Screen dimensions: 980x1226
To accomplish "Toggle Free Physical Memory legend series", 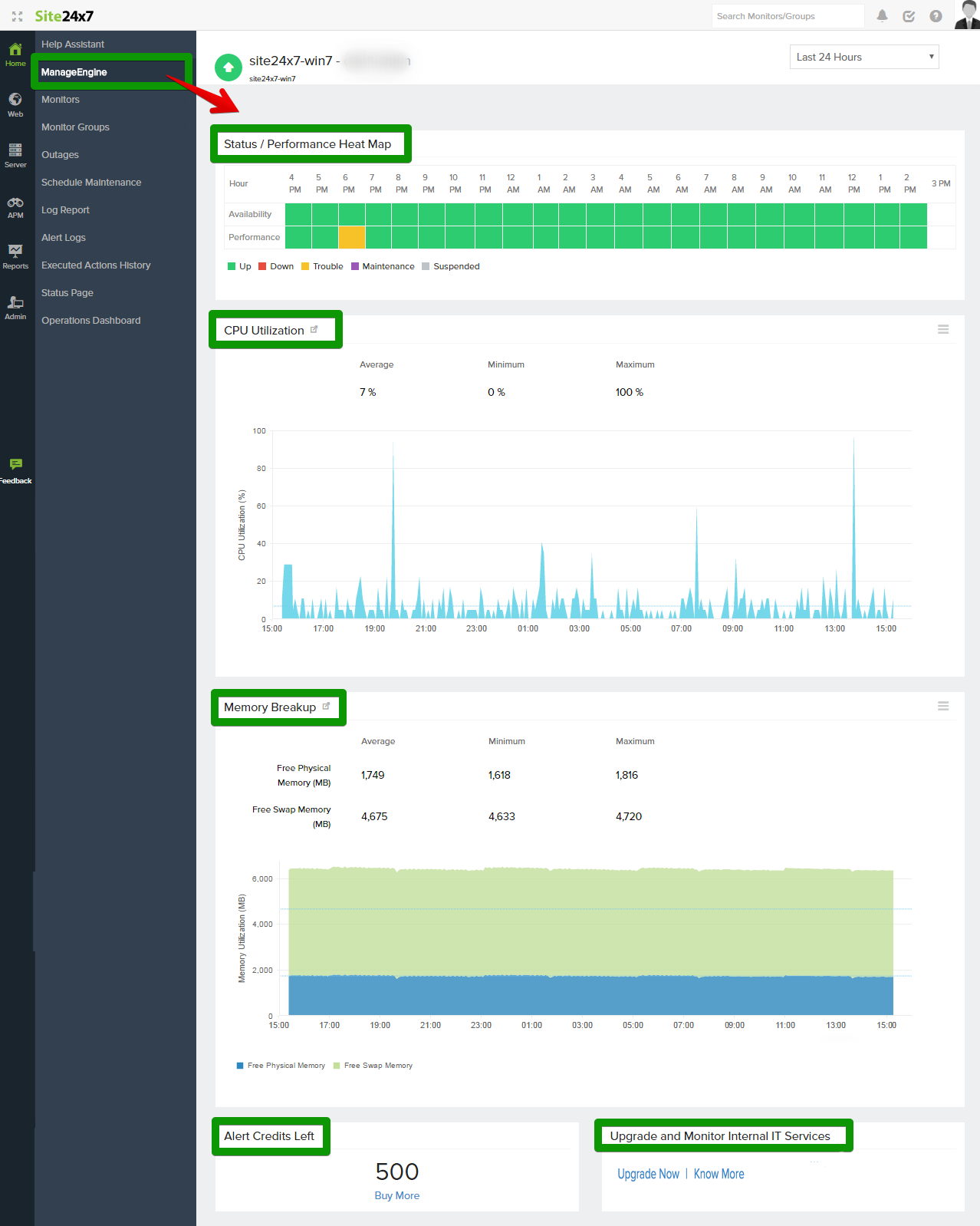I will coord(281,1066).
